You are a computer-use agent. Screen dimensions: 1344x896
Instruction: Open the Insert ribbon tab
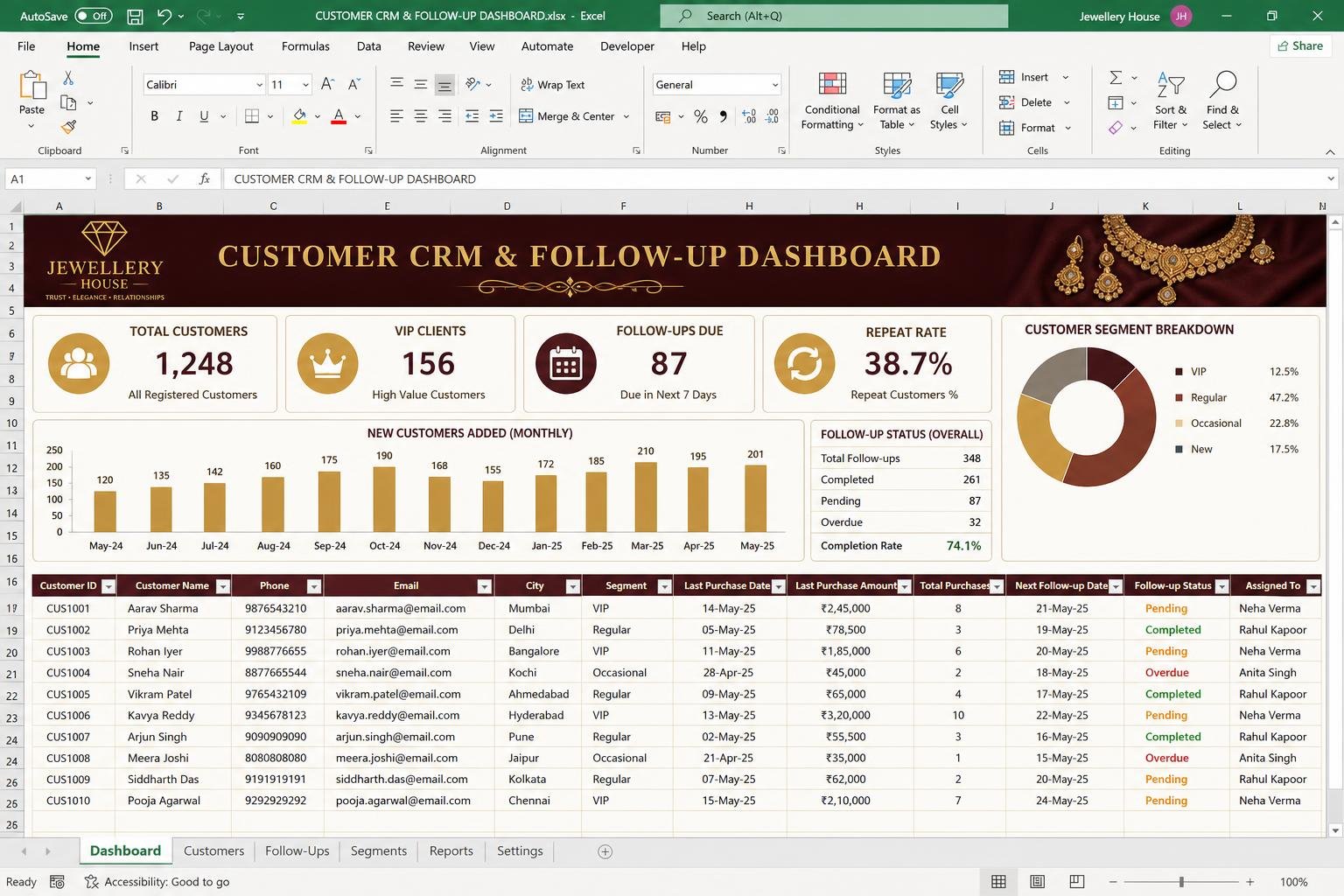click(x=143, y=46)
